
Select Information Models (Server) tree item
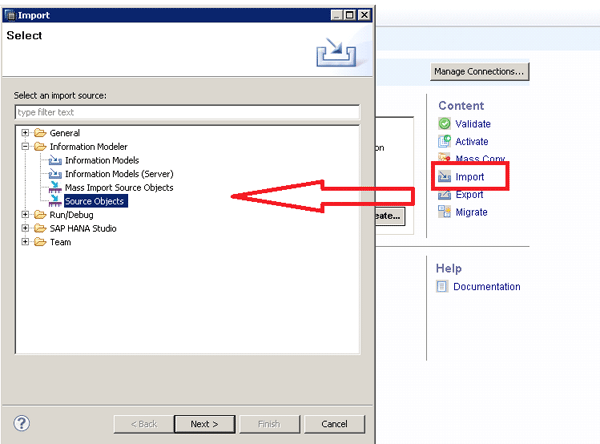(119, 174)
